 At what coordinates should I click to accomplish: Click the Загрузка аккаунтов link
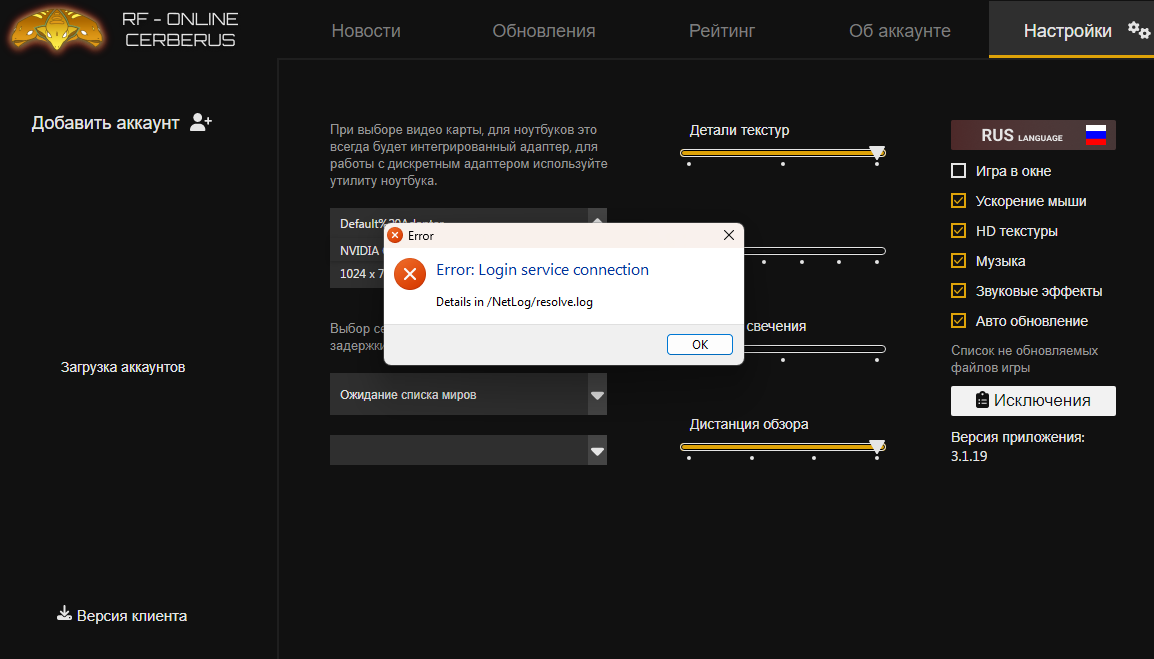(x=123, y=367)
